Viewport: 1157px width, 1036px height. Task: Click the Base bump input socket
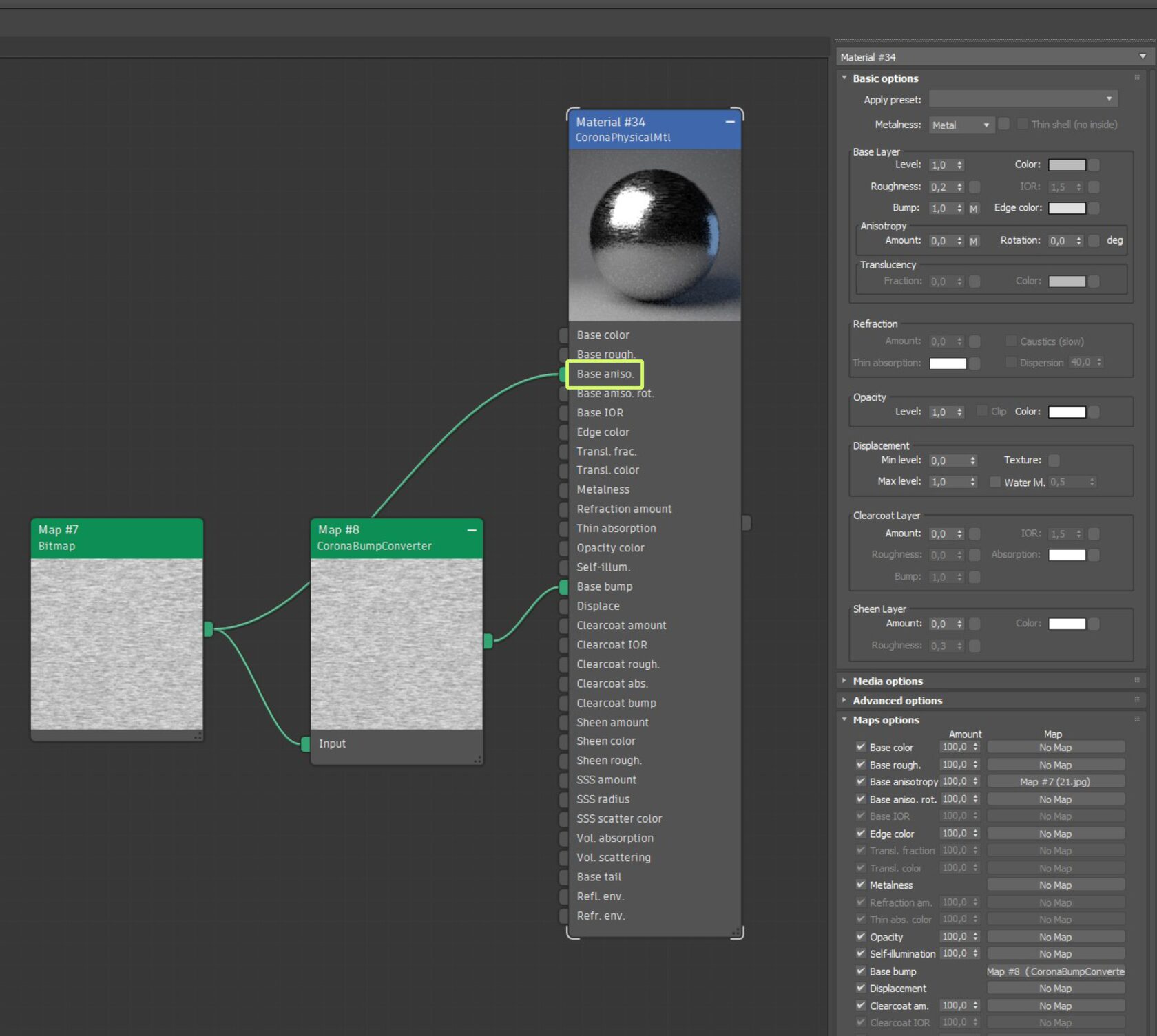tap(563, 587)
